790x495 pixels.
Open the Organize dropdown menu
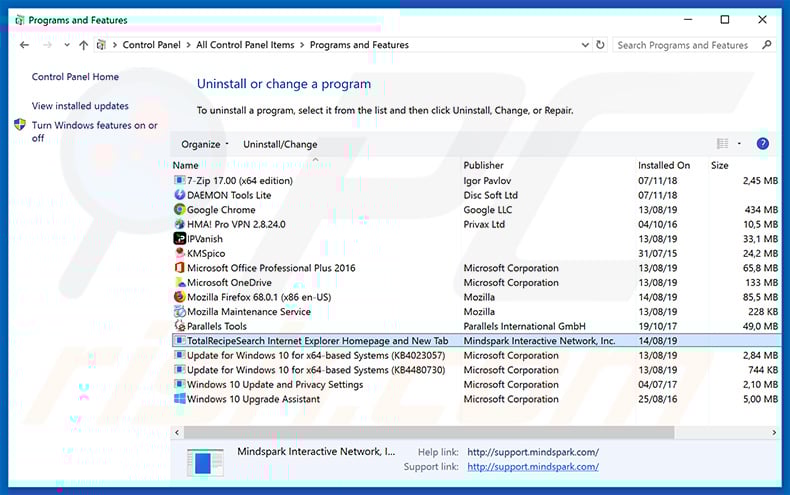tap(205, 144)
